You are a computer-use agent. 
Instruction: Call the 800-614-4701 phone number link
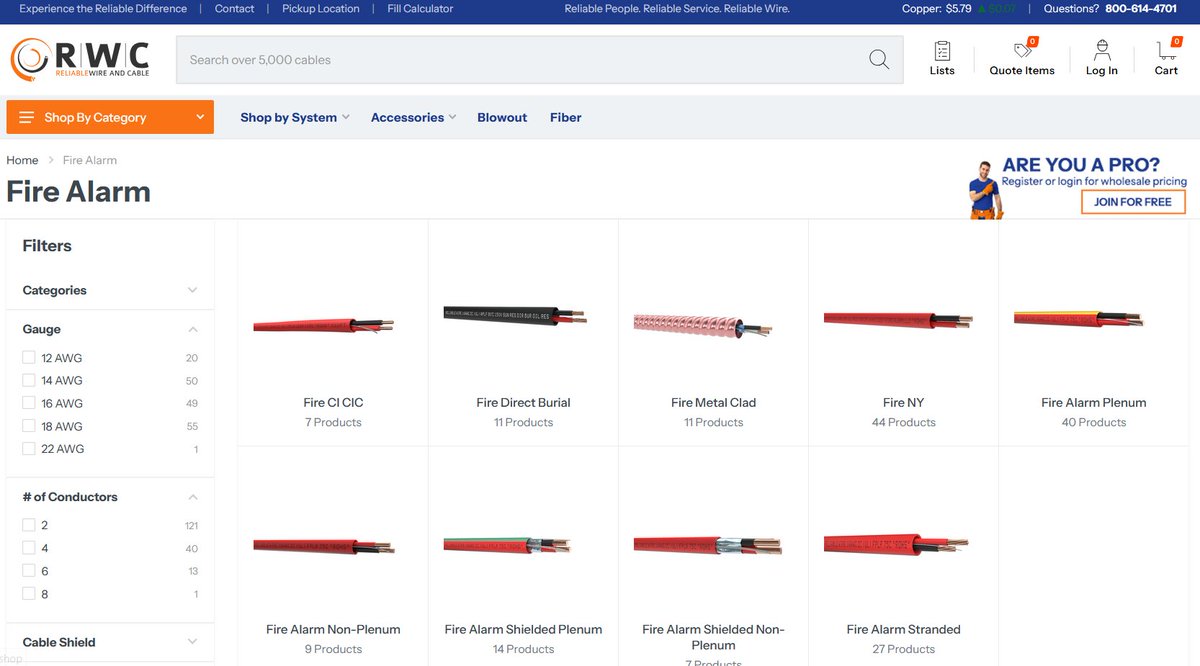[1141, 9]
